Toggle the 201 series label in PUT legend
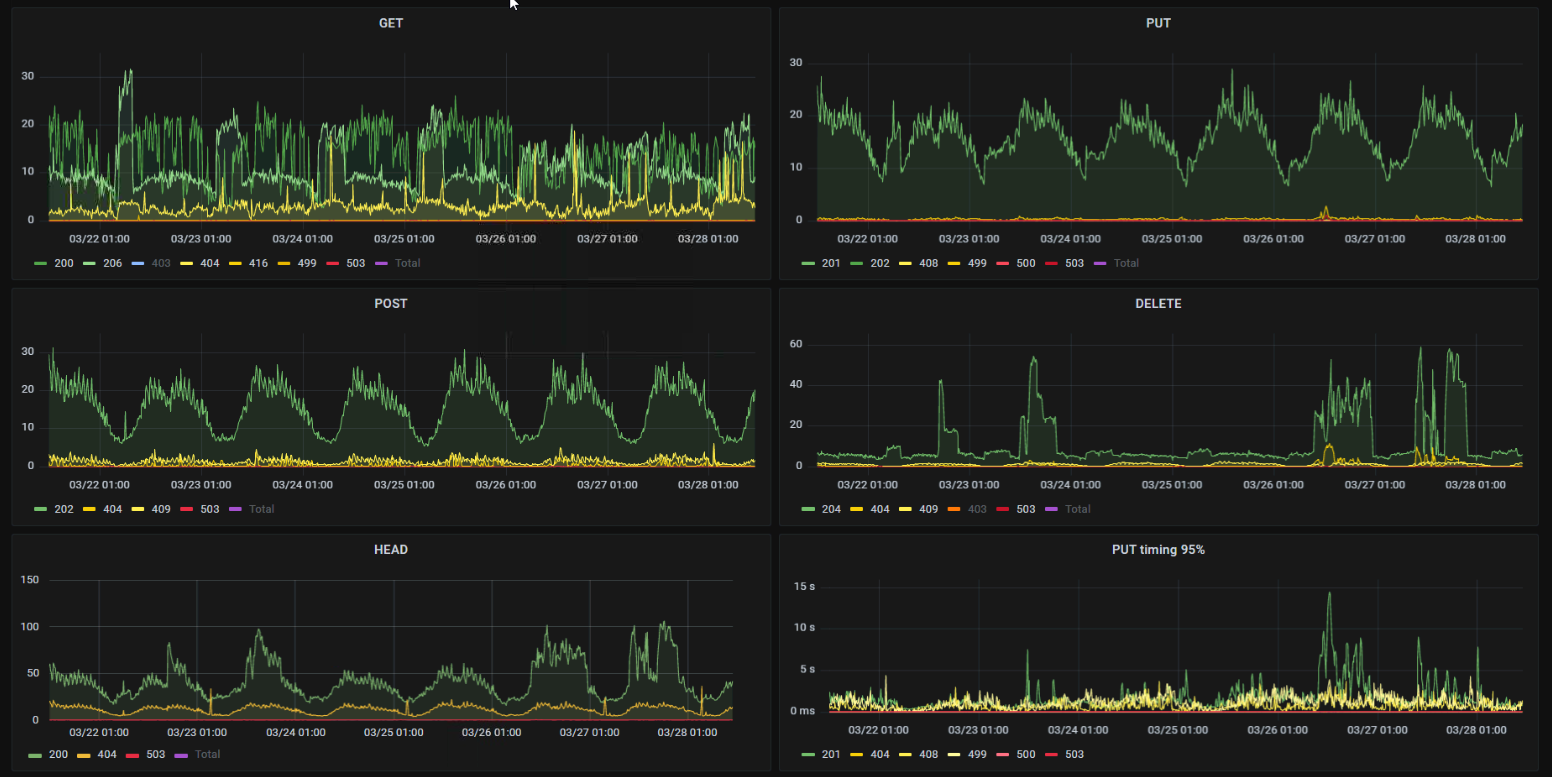 [x=829, y=263]
